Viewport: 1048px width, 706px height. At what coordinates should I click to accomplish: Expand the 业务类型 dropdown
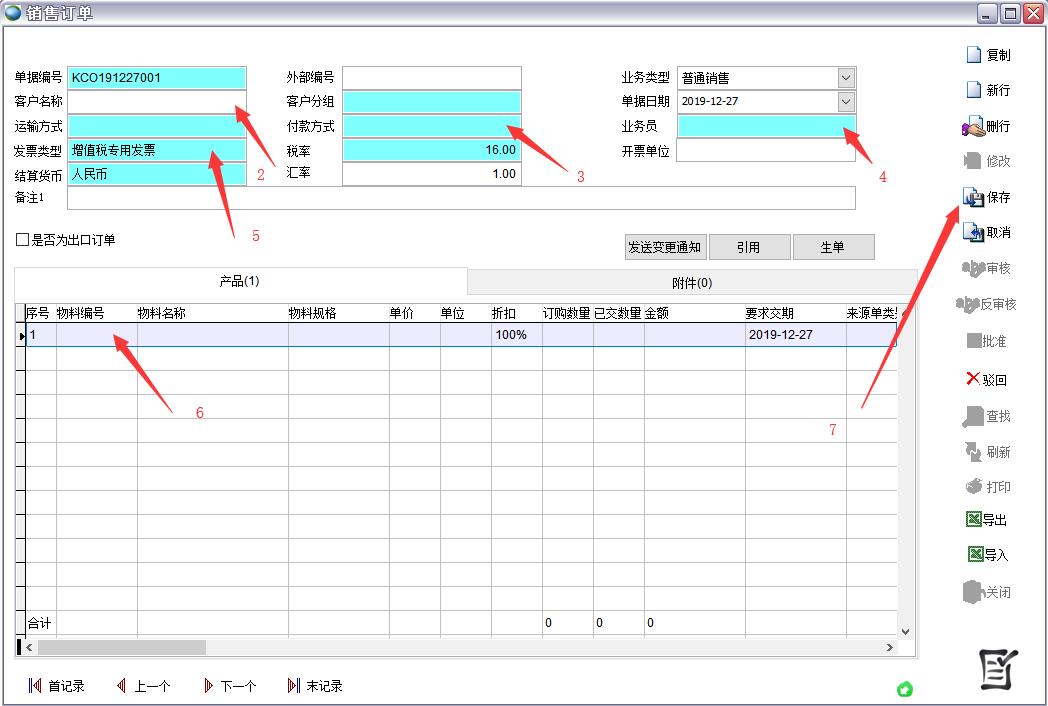(x=846, y=78)
